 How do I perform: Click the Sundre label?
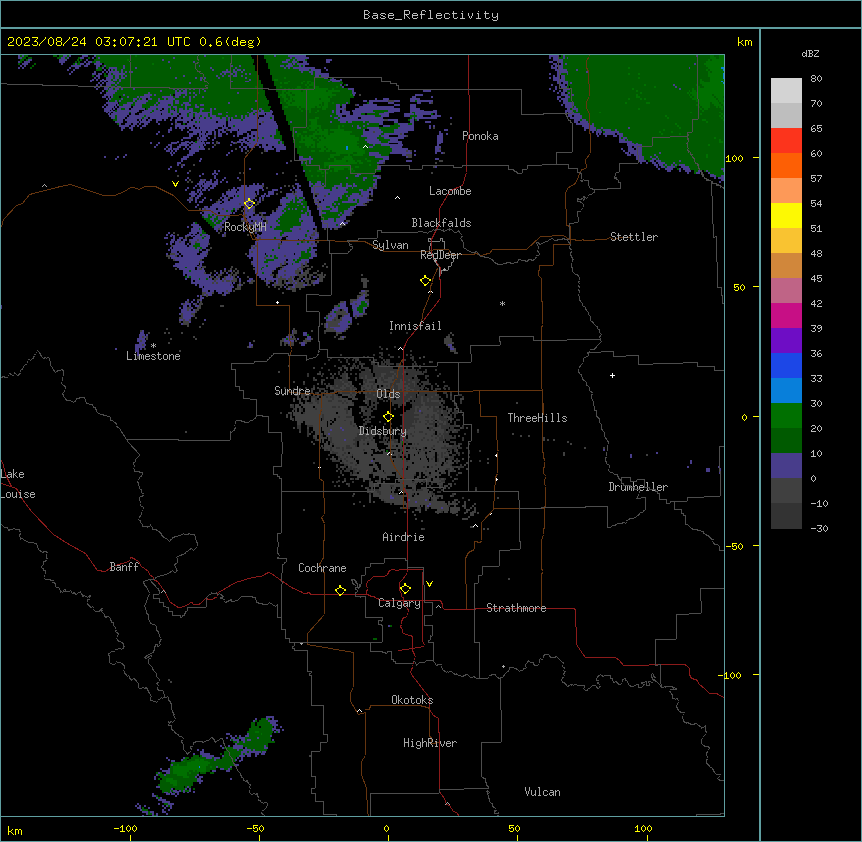coord(292,391)
